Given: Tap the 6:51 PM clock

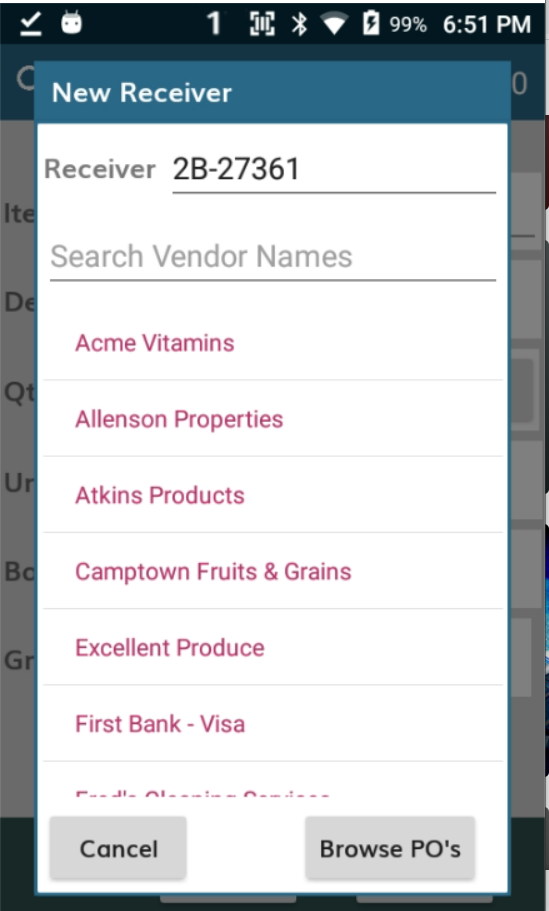Looking at the screenshot, I should point(487,24).
